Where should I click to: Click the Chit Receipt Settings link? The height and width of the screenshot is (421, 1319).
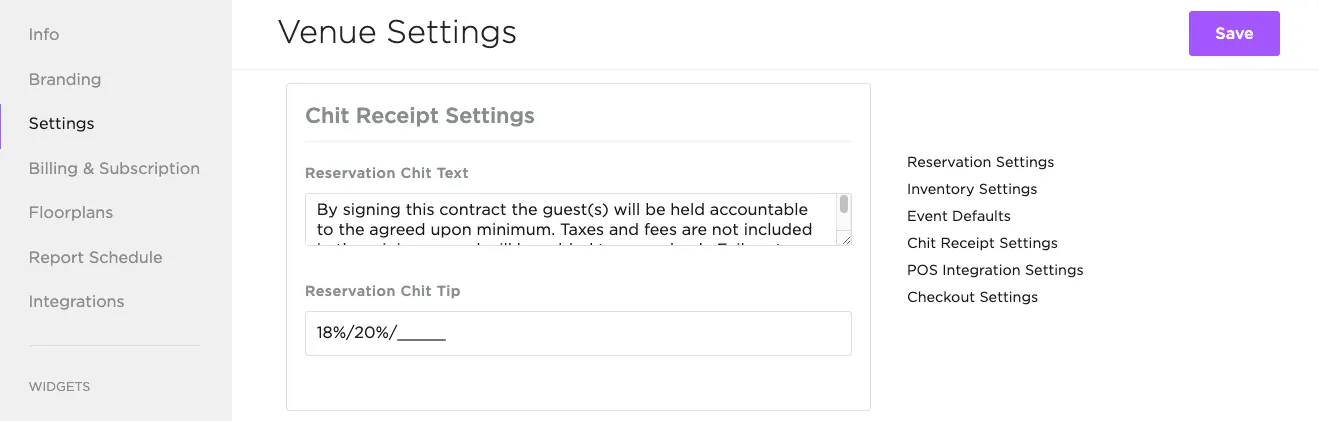click(982, 243)
